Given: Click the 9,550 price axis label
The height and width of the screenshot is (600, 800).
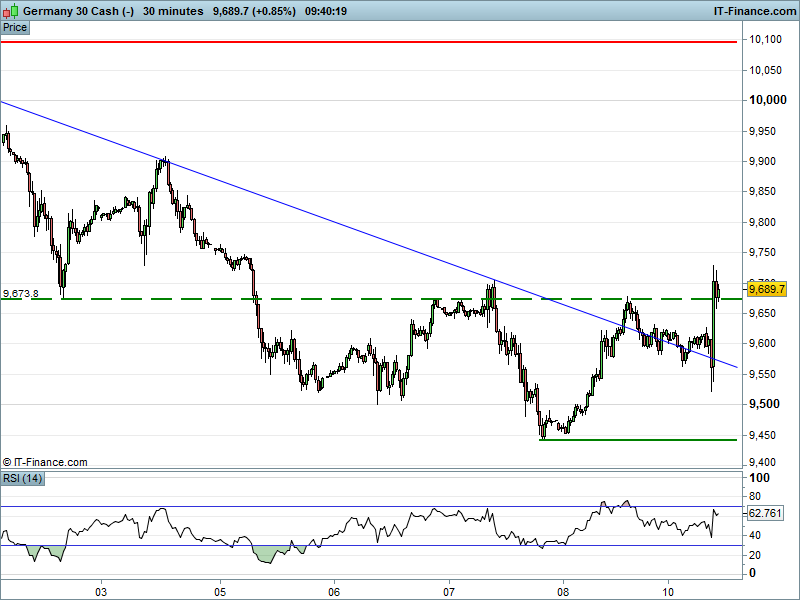Looking at the screenshot, I should coord(762,374).
